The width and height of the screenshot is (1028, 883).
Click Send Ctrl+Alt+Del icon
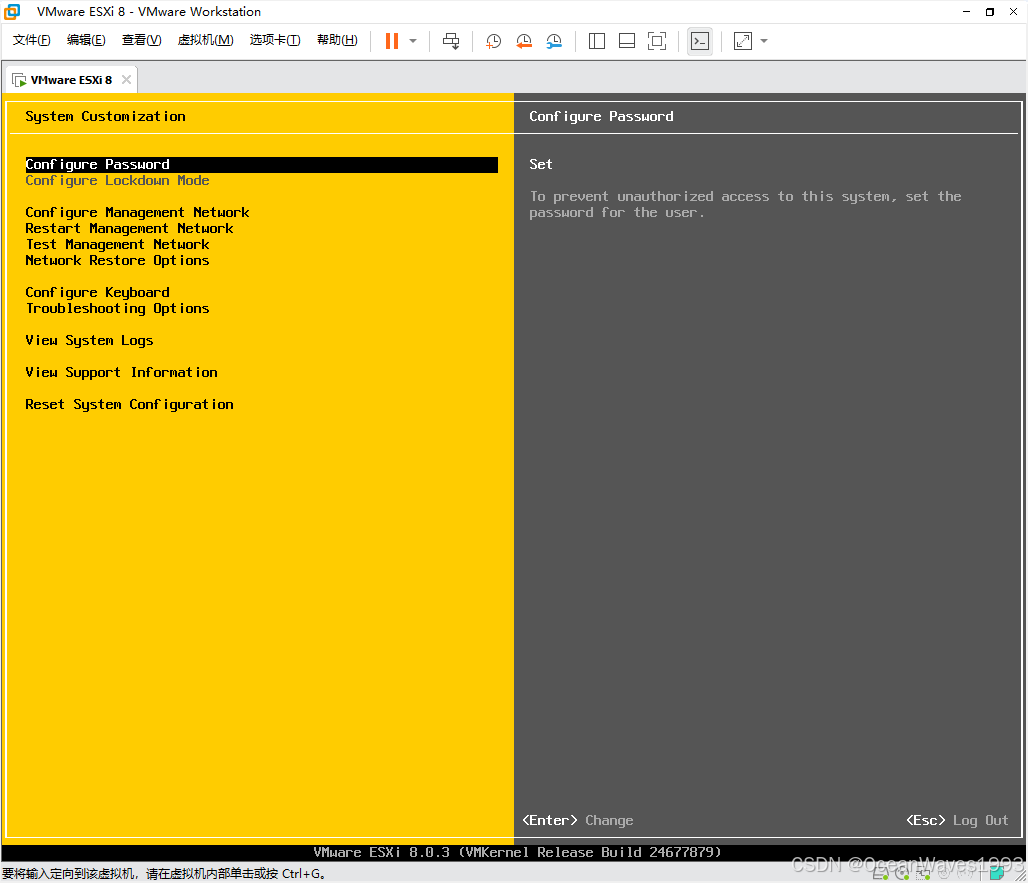point(451,41)
